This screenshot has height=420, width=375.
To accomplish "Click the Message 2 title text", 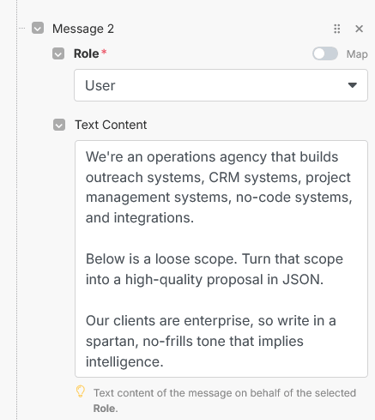I will pos(83,29).
